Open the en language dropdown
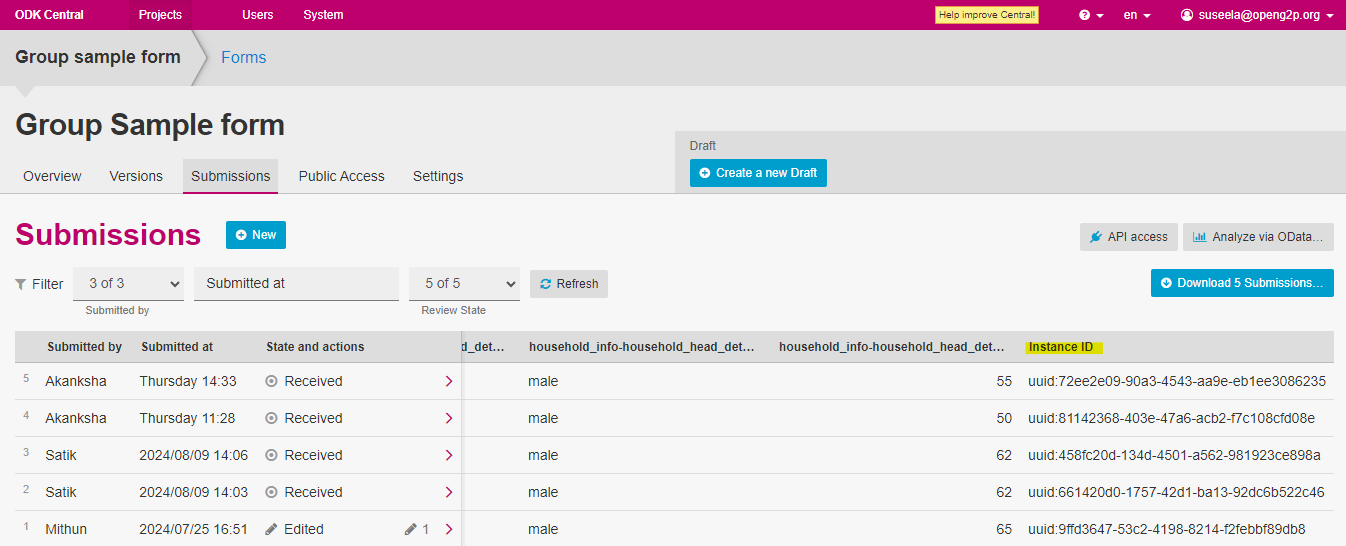This screenshot has width=1346, height=546. point(1136,15)
